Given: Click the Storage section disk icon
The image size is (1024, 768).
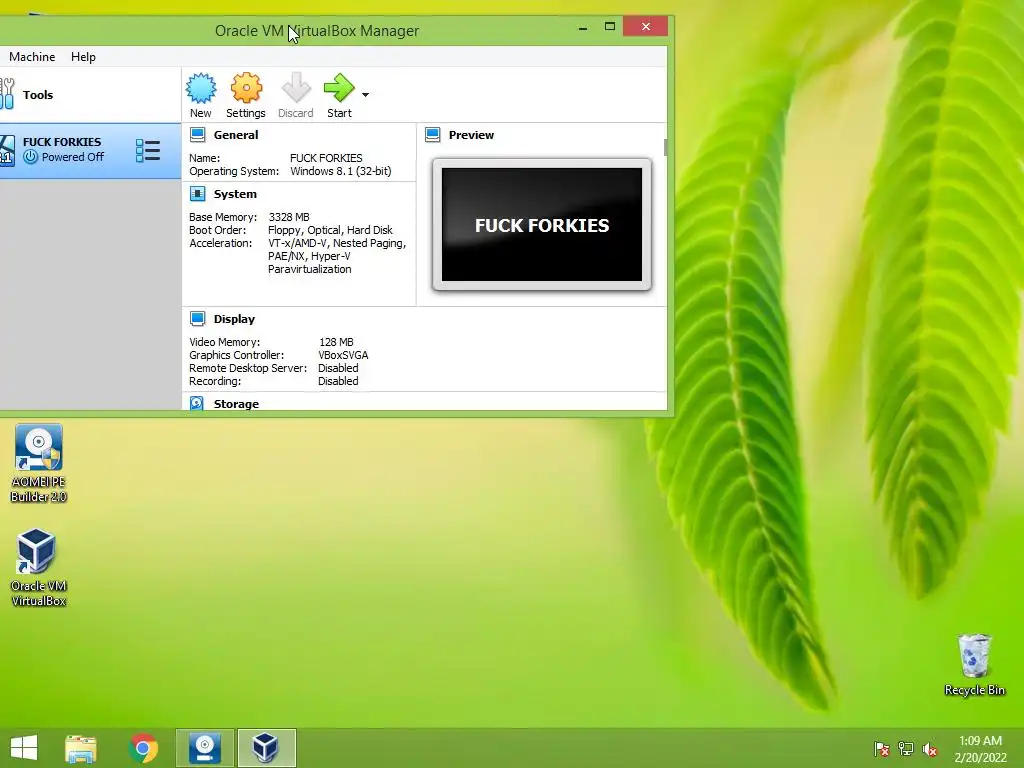Looking at the screenshot, I should pos(197,403).
